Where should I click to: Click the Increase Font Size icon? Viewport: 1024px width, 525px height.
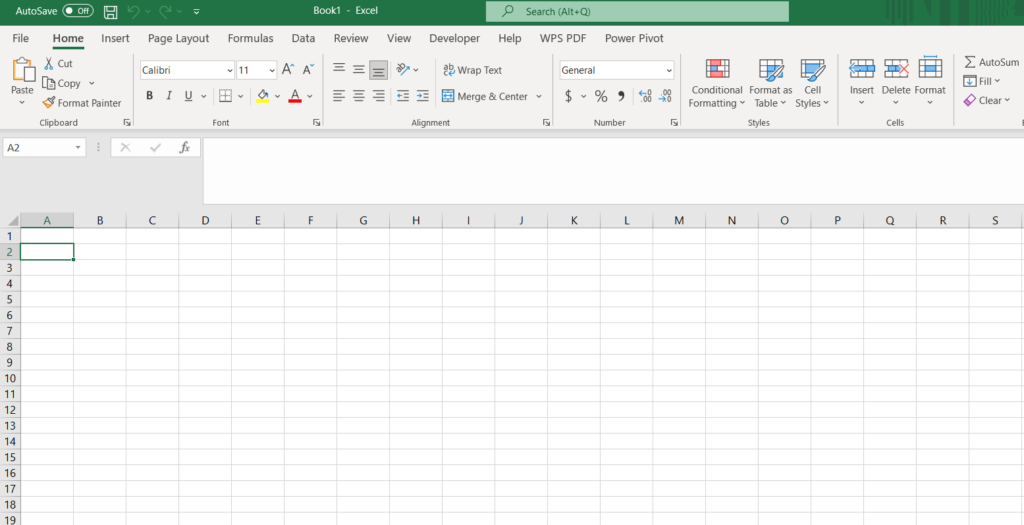pos(288,70)
